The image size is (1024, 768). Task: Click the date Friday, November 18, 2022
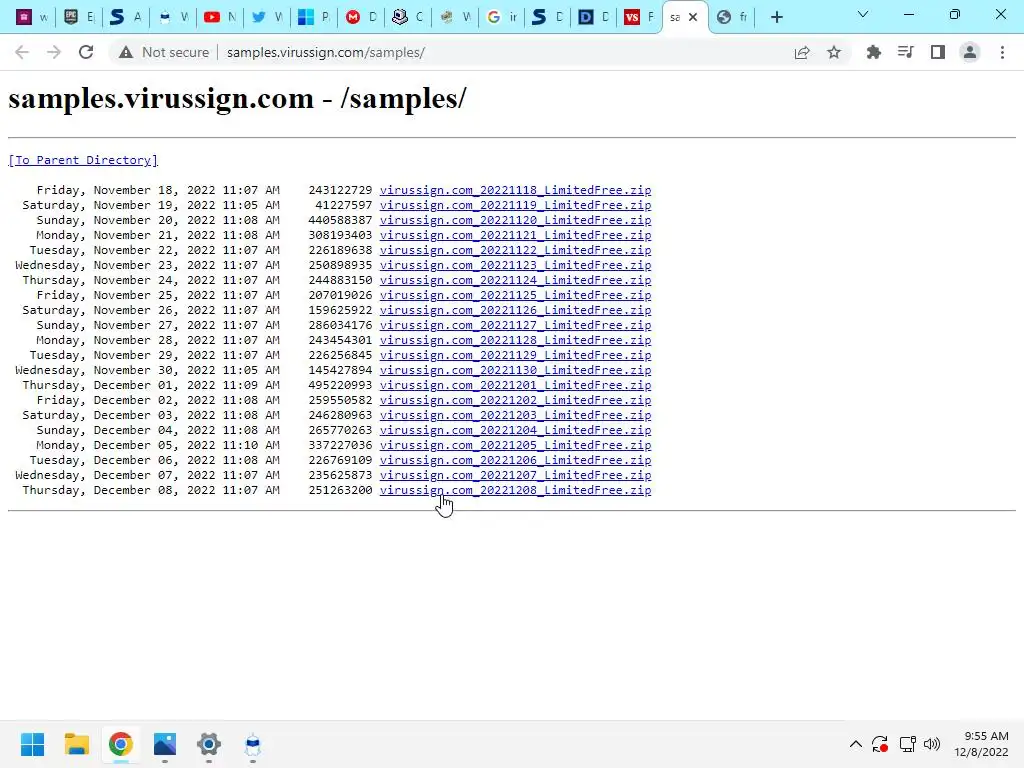point(126,190)
